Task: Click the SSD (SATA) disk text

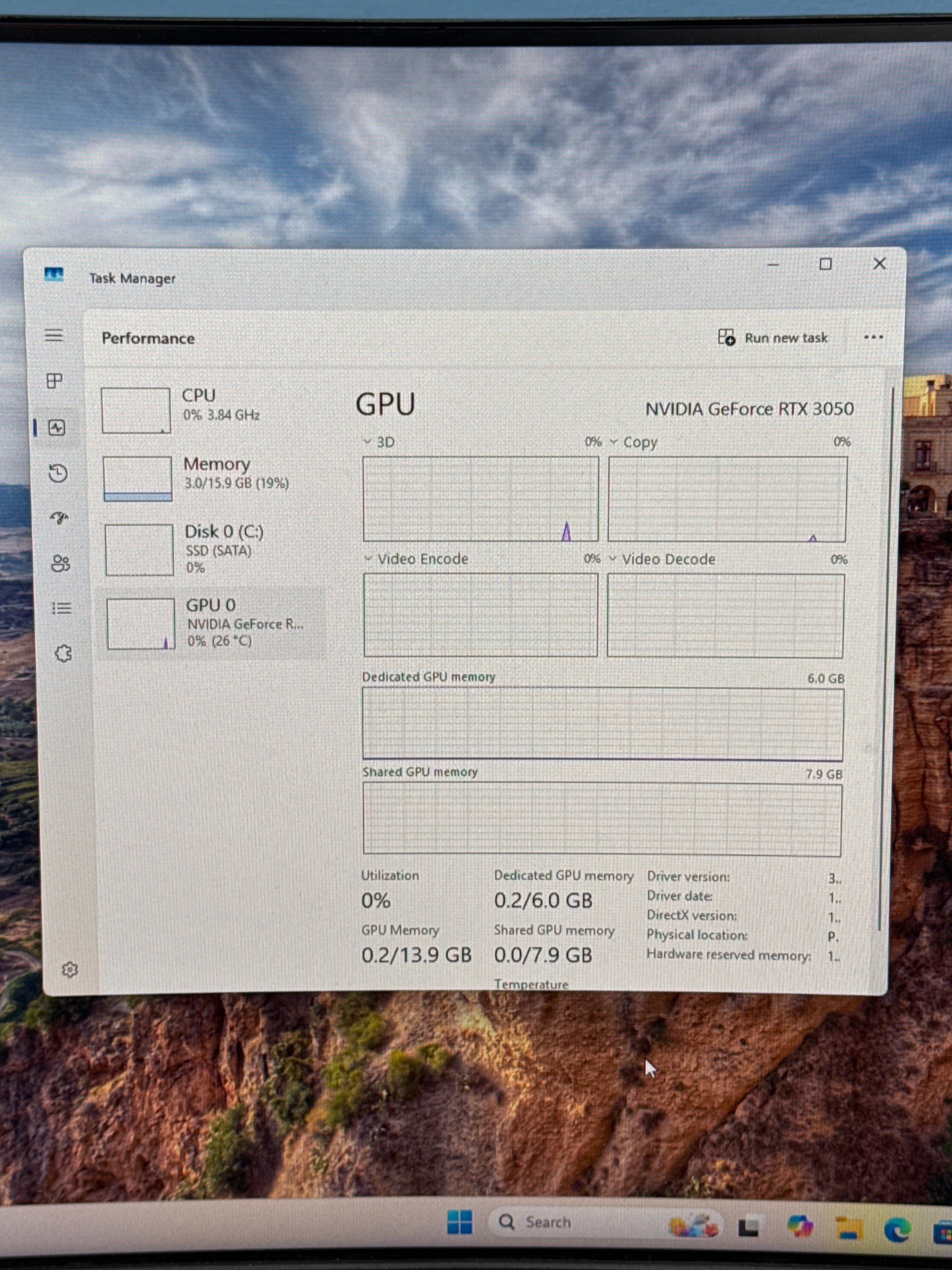Action: [218, 551]
